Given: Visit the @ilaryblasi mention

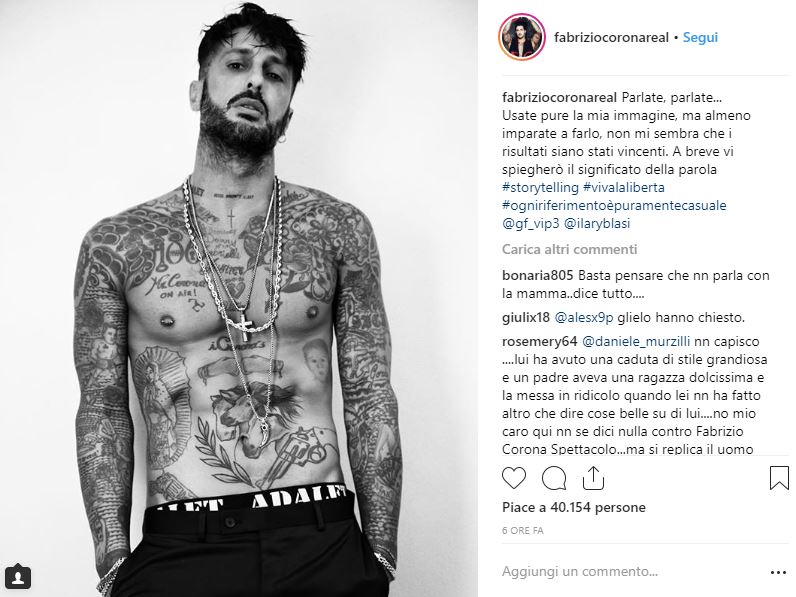Looking at the screenshot, I should click(x=597, y=223).
